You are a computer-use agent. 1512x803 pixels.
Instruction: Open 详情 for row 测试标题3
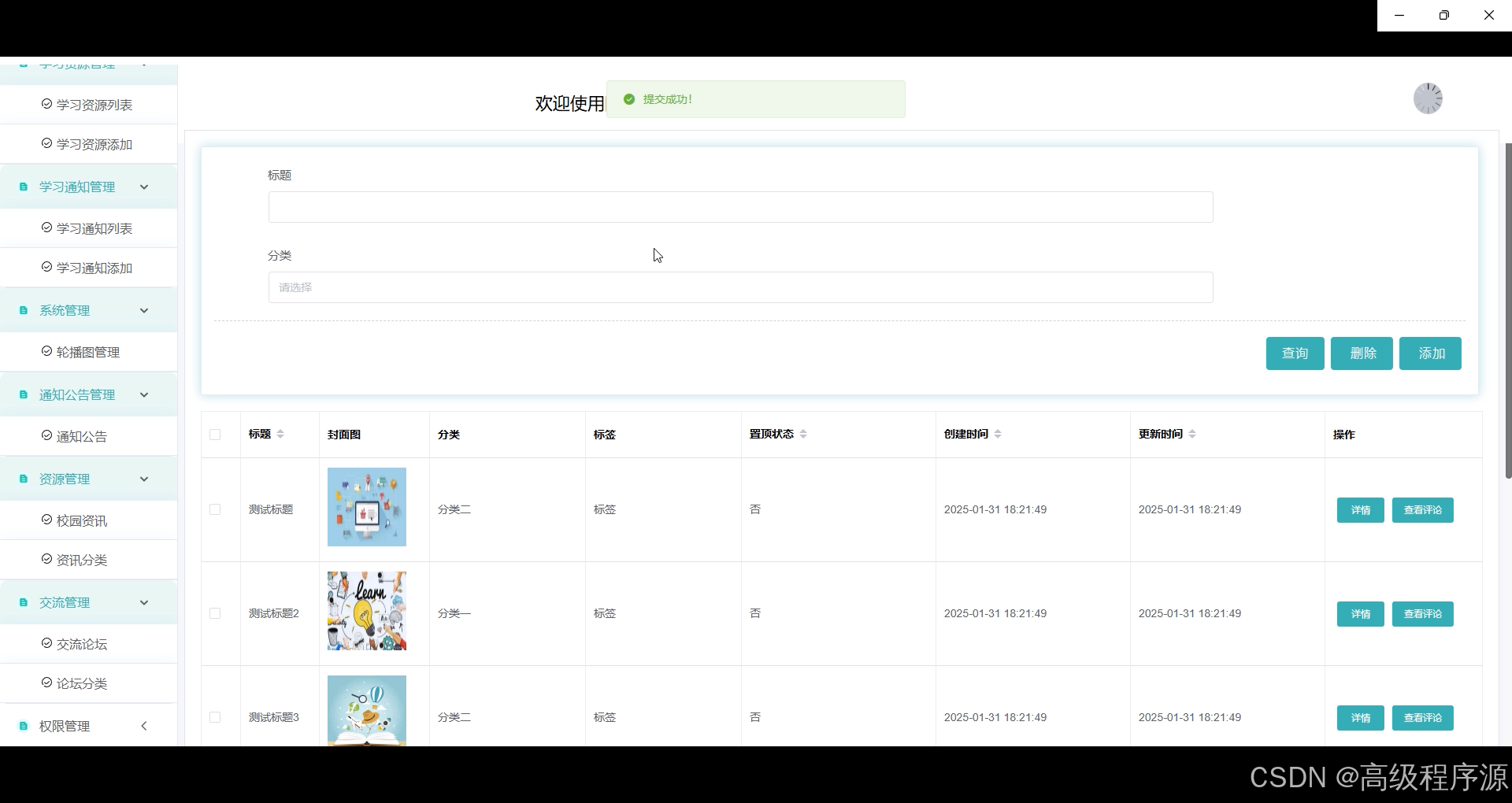coord(1361,718)
